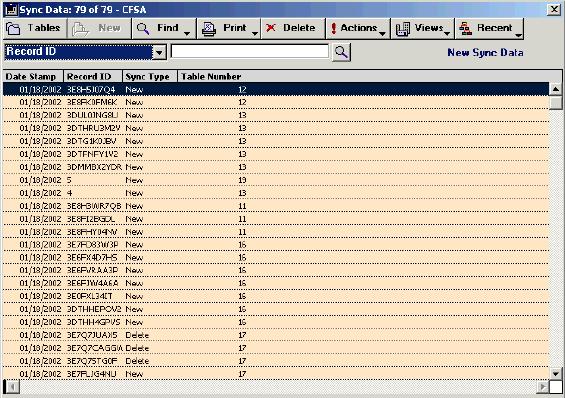Viewport: 565px width, 398px height.
Task: Select the Delete record 3E7Q7JUAX5
Action: [x=276, y=335]
